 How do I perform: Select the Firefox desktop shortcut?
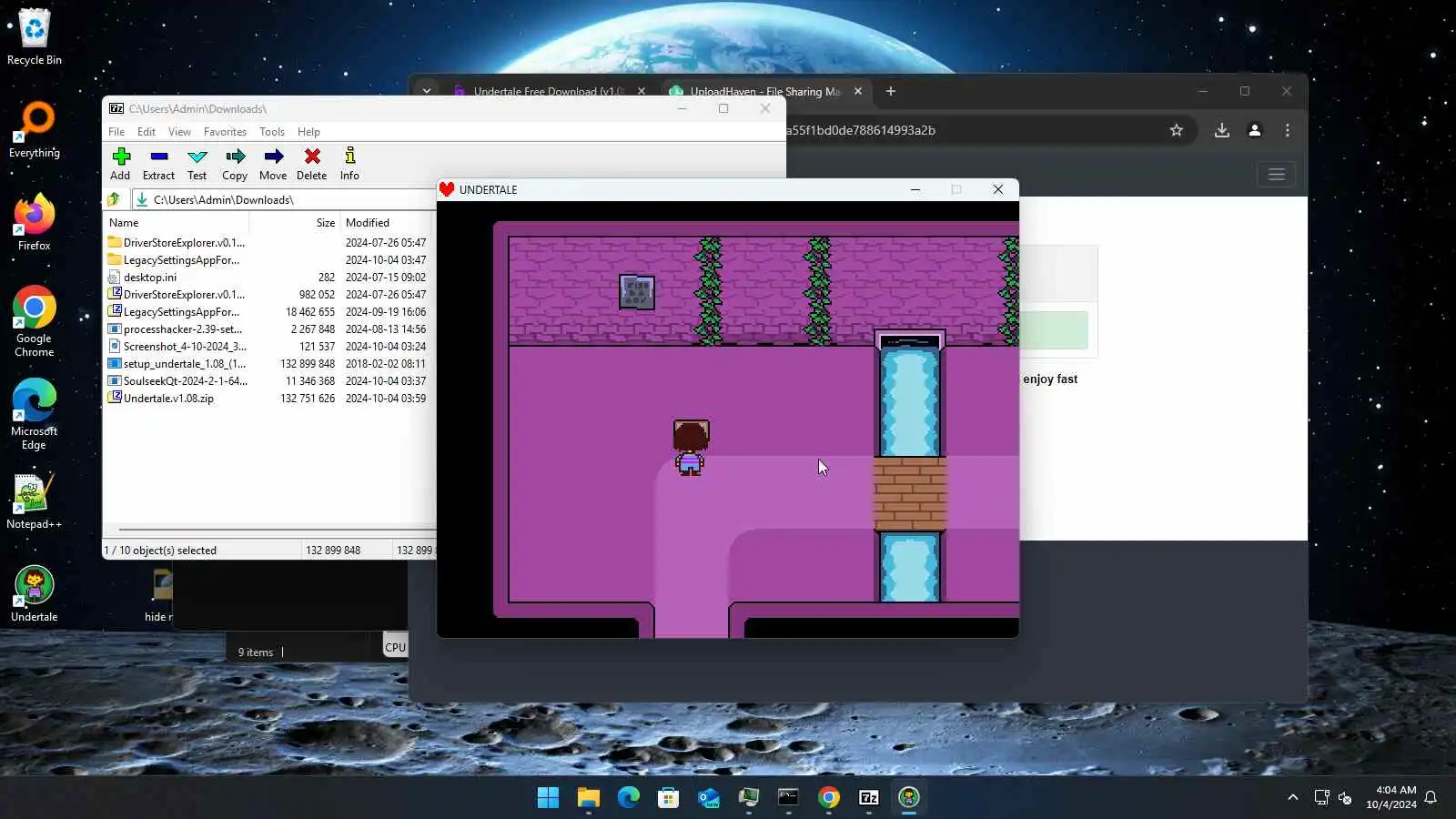coord(35,223)
